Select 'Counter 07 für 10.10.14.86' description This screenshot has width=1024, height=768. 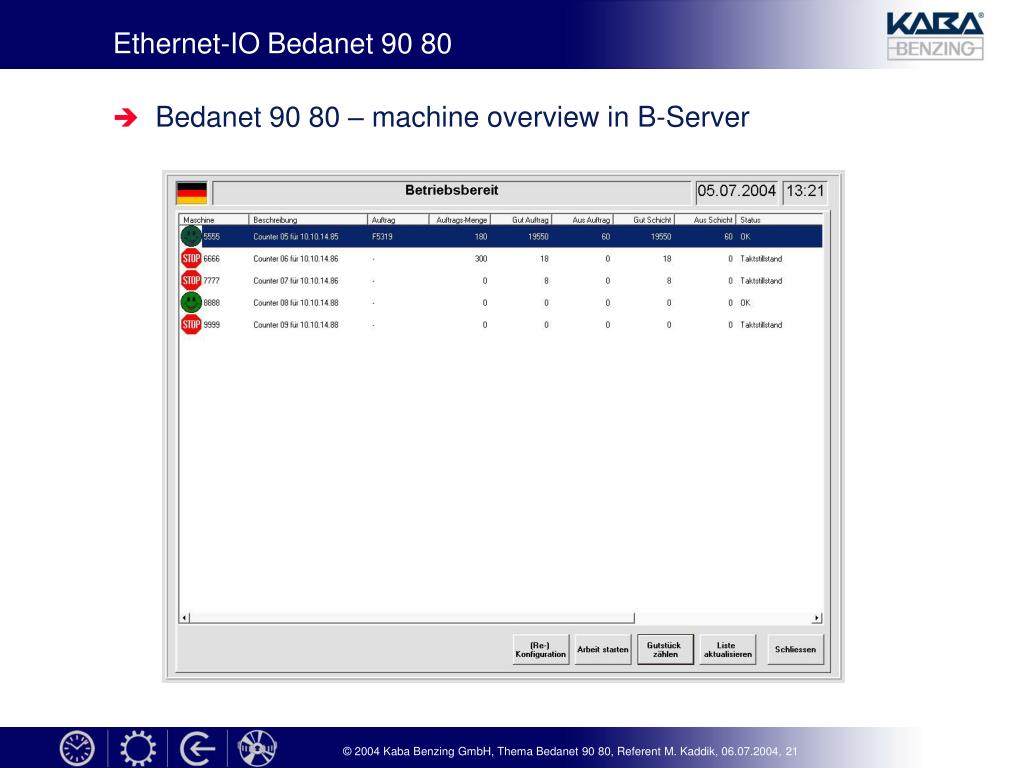(x=296, y=281)
